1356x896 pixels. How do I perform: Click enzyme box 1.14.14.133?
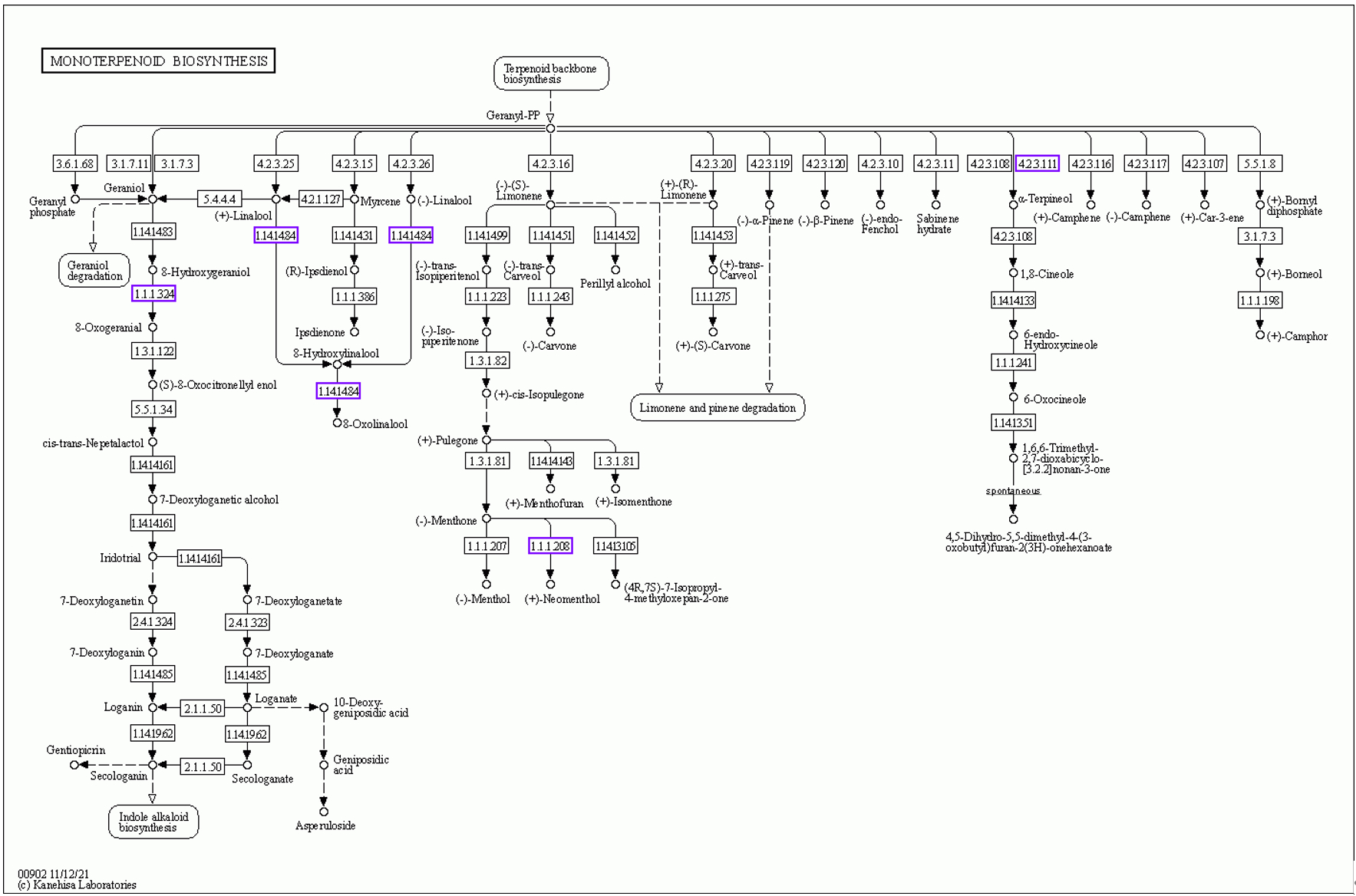(1013, 300)
